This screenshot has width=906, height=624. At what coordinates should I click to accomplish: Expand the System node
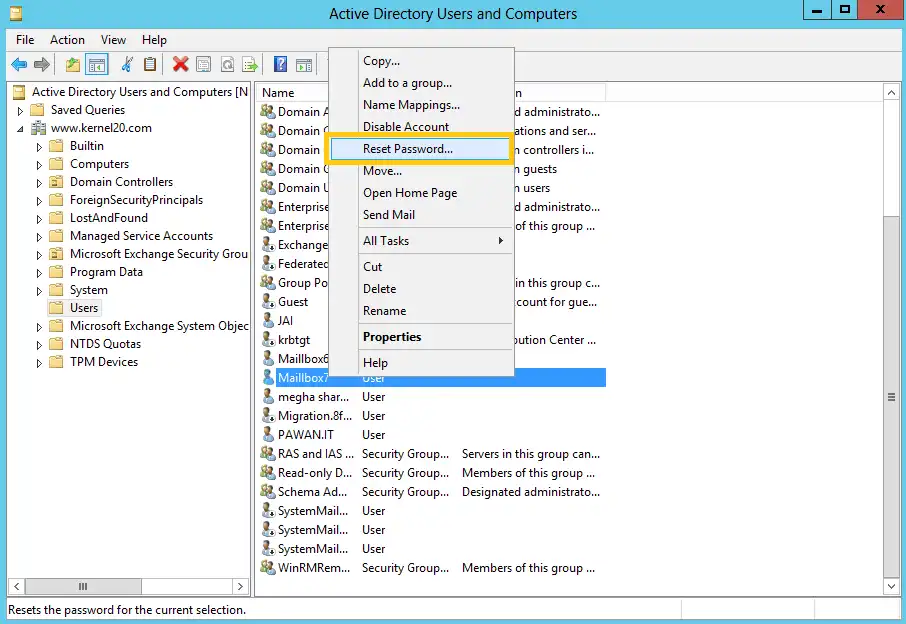point(39,291)
